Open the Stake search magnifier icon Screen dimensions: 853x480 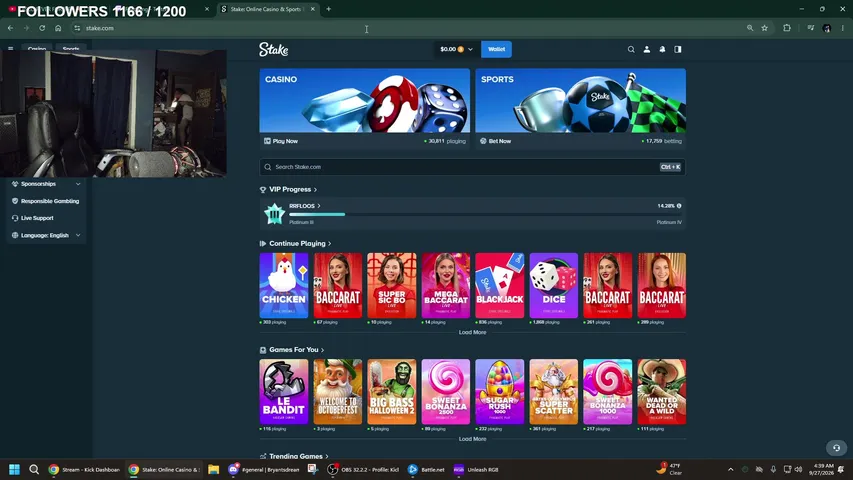tap(631, 50)
